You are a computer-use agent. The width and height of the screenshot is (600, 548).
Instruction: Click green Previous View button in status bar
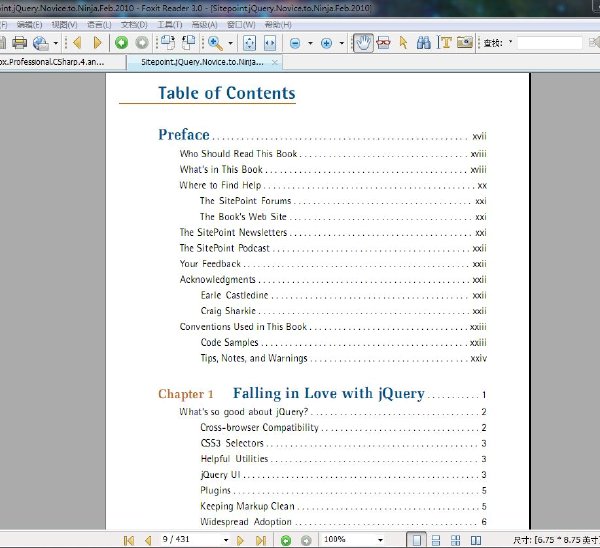286,540
